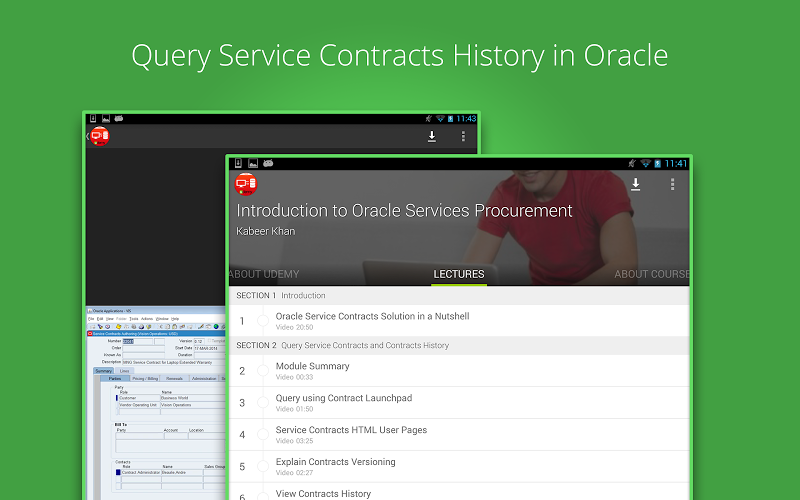Click the globe icon in Oracle toolbar
The width and height of the screenshot is (800, 500).
(x=216, y=327)
